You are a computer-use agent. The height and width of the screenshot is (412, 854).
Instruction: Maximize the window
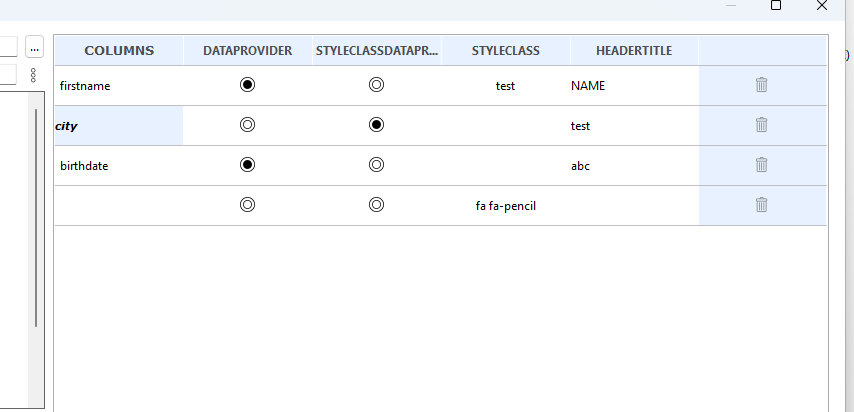coord(776,5)
